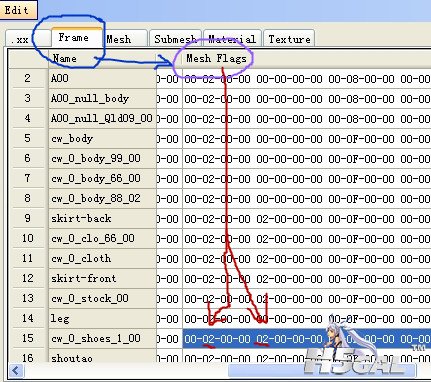This screenshot has width=431, height=382.
Task: Select row header number 11
Action: 28,258
